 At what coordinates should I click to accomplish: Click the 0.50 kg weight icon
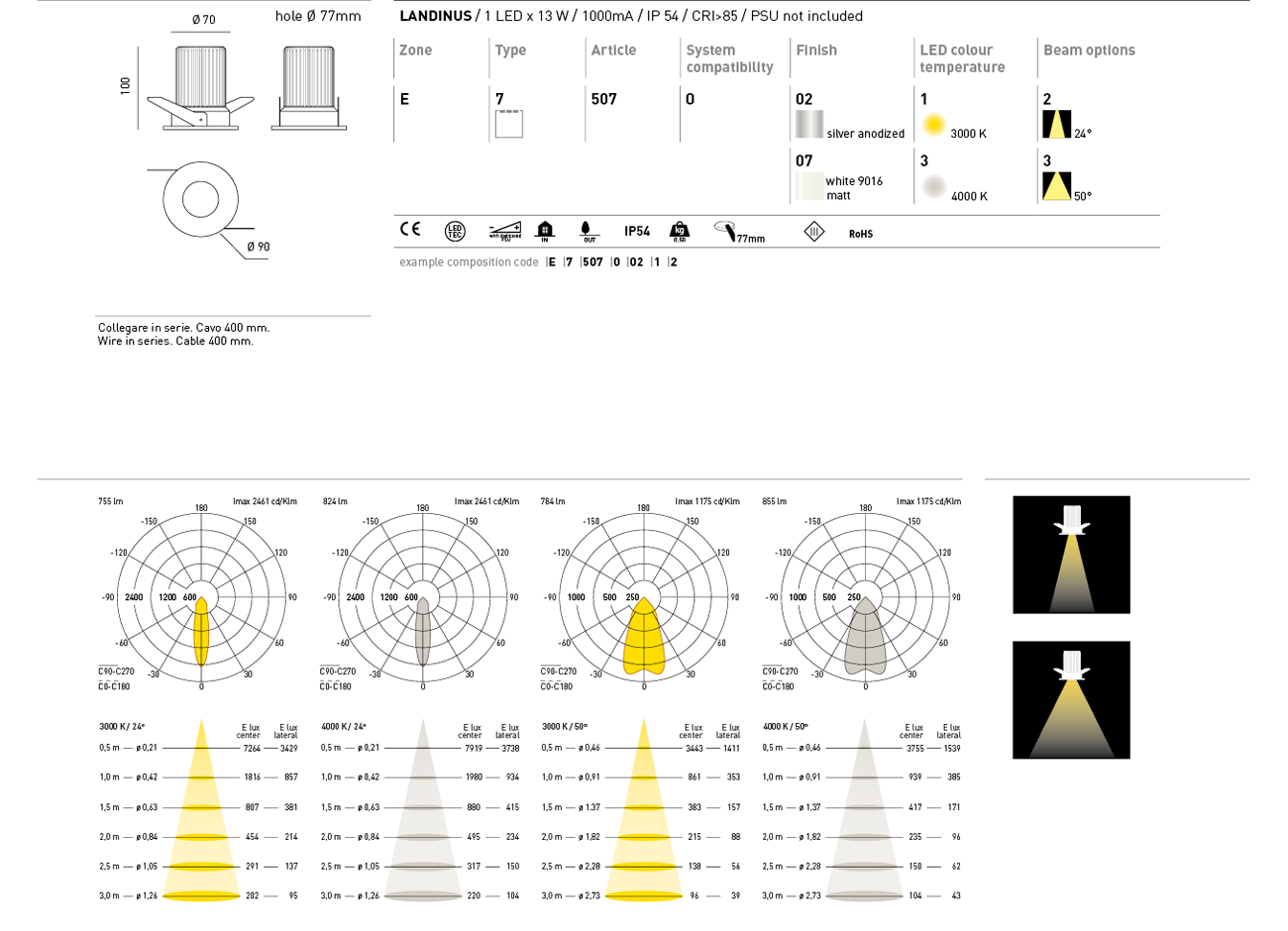click(x=679, y=232)
